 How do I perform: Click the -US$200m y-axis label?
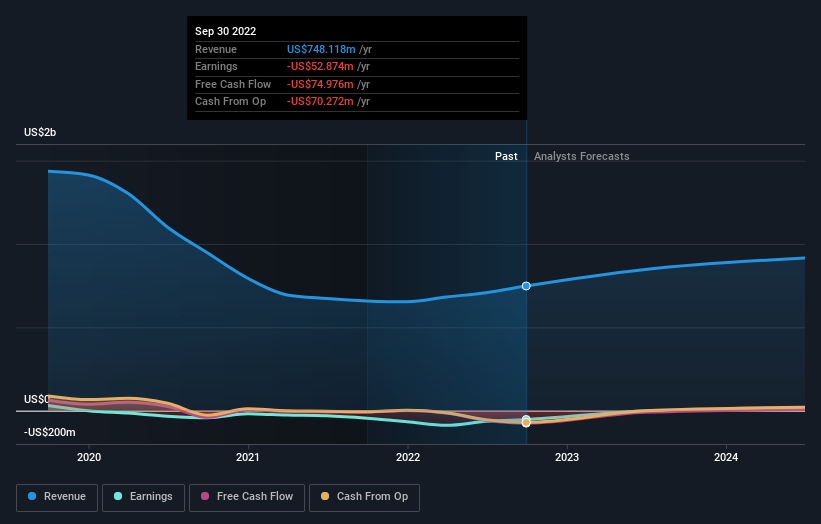(50, 432)
